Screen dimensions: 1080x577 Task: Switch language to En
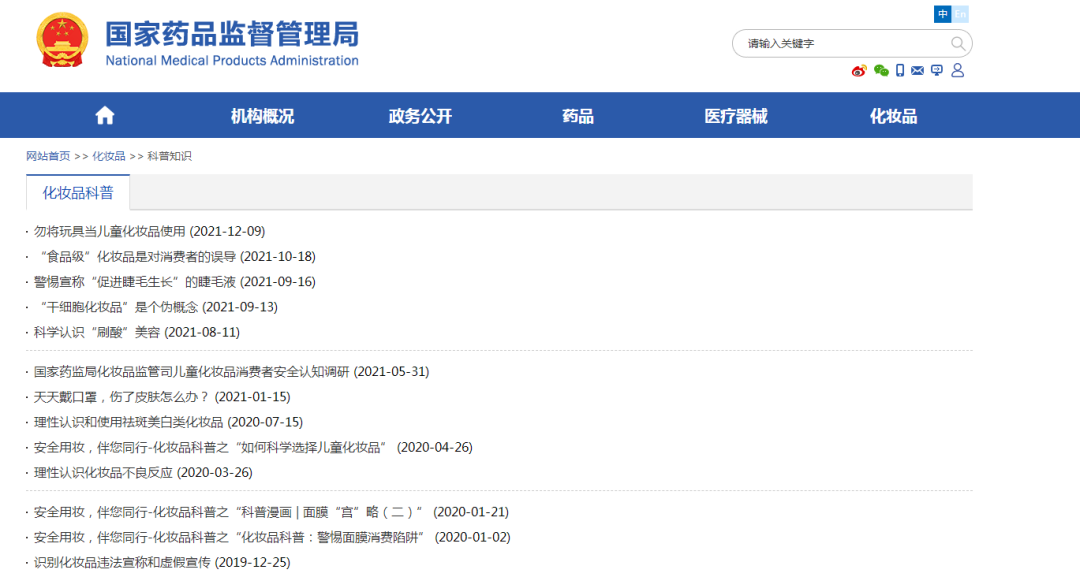pyautogui.click(x=960, y=14)
